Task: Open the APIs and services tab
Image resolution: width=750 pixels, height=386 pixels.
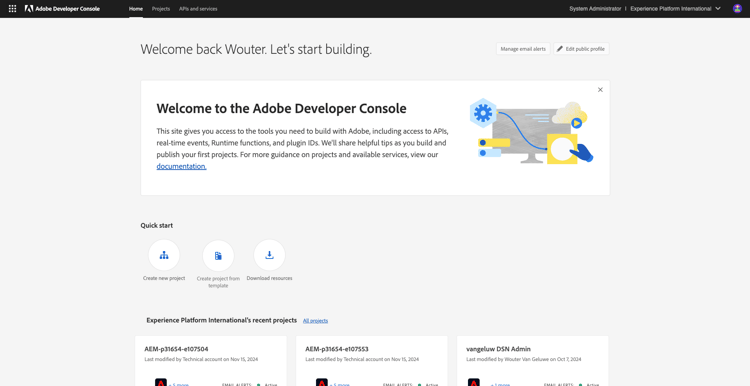Action: [198, 9]
